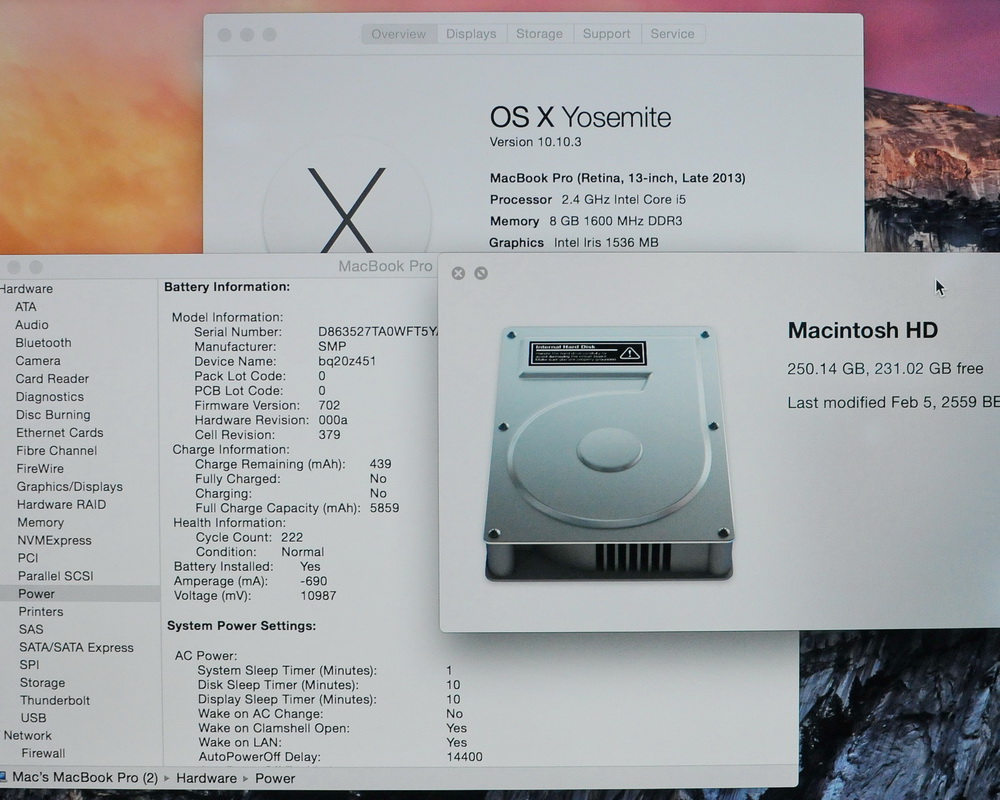Open the Storage tab
This screenshot has width=1000, height=800.
click(x=540, y=34)
